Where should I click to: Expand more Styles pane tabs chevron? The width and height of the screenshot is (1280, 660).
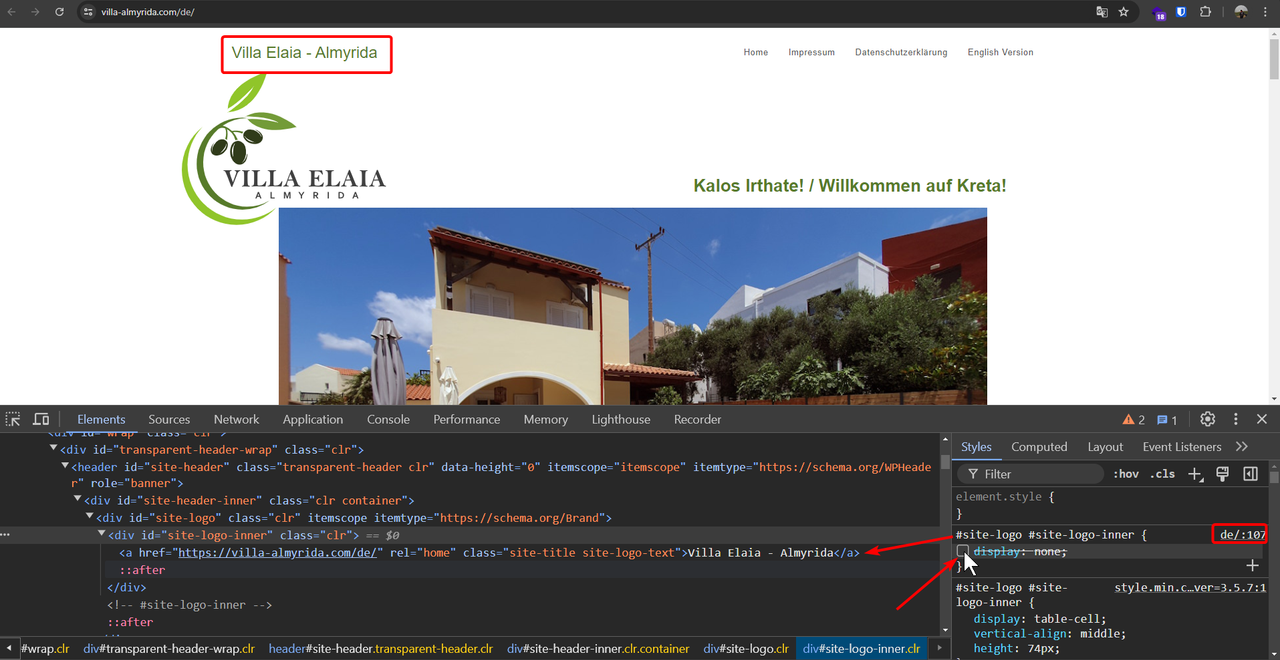click(x=1242, y=447)
